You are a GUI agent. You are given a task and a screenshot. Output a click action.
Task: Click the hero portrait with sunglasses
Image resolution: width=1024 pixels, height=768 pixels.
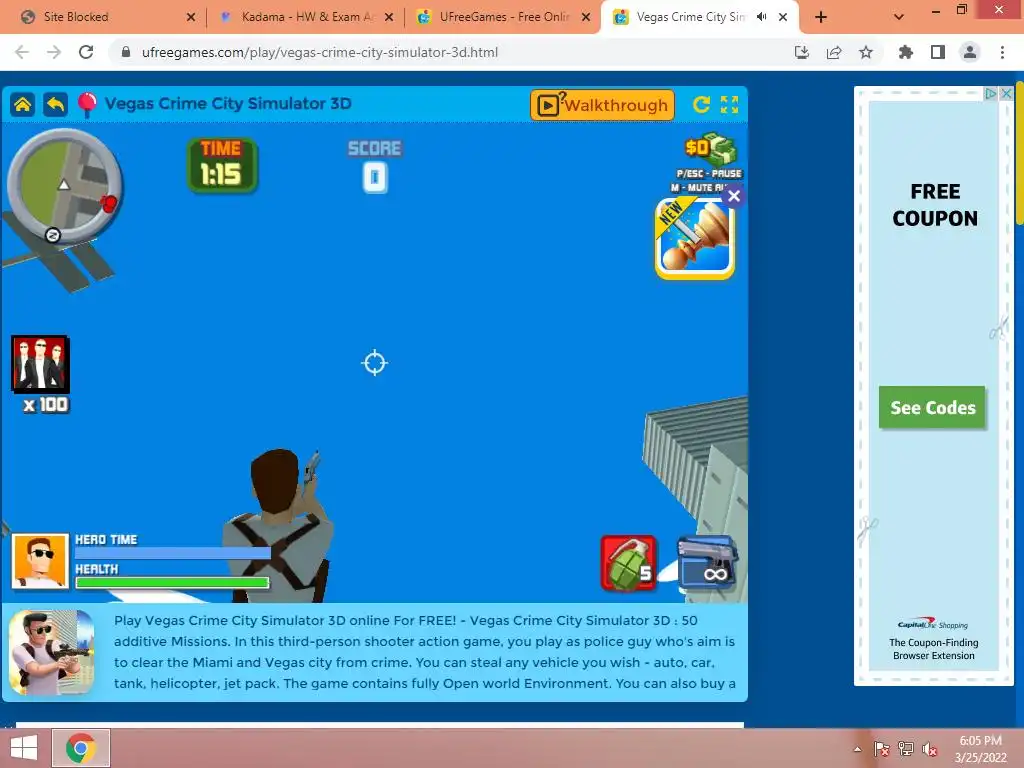40,561
